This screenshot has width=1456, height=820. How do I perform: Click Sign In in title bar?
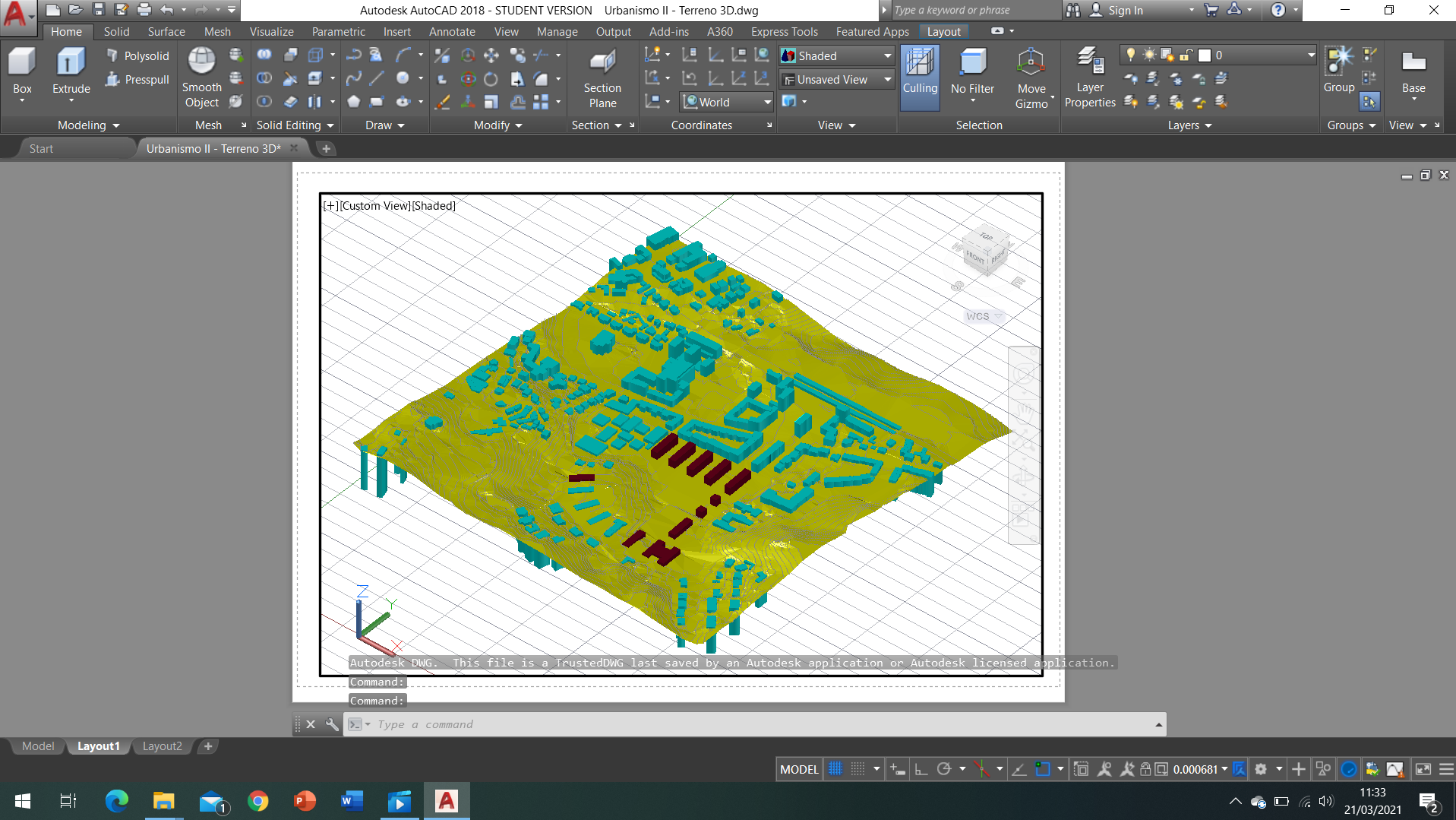(x=1125, y=10)
